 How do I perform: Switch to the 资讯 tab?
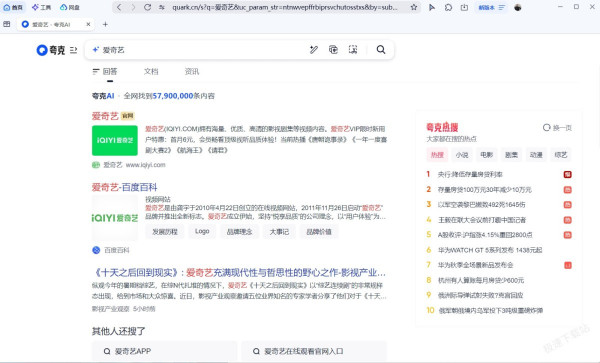pos(192,72)
